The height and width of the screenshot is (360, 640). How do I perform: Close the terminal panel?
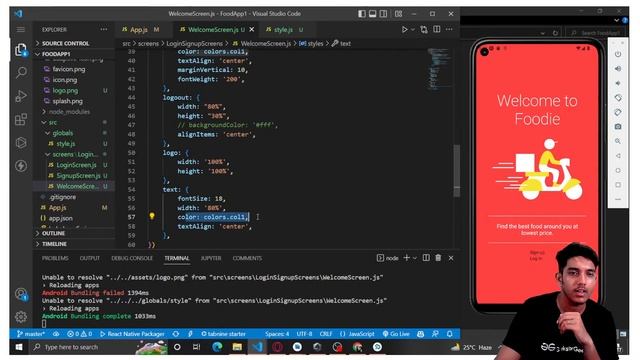[x=451, y=258]
